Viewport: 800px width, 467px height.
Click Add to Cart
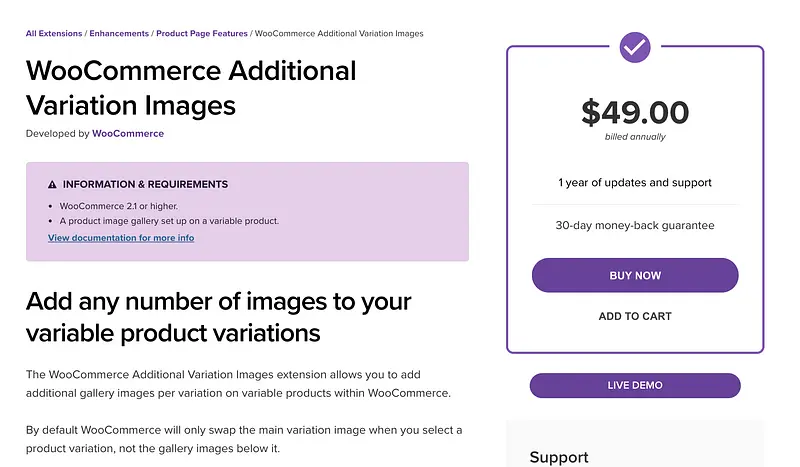tap(635, 316)
